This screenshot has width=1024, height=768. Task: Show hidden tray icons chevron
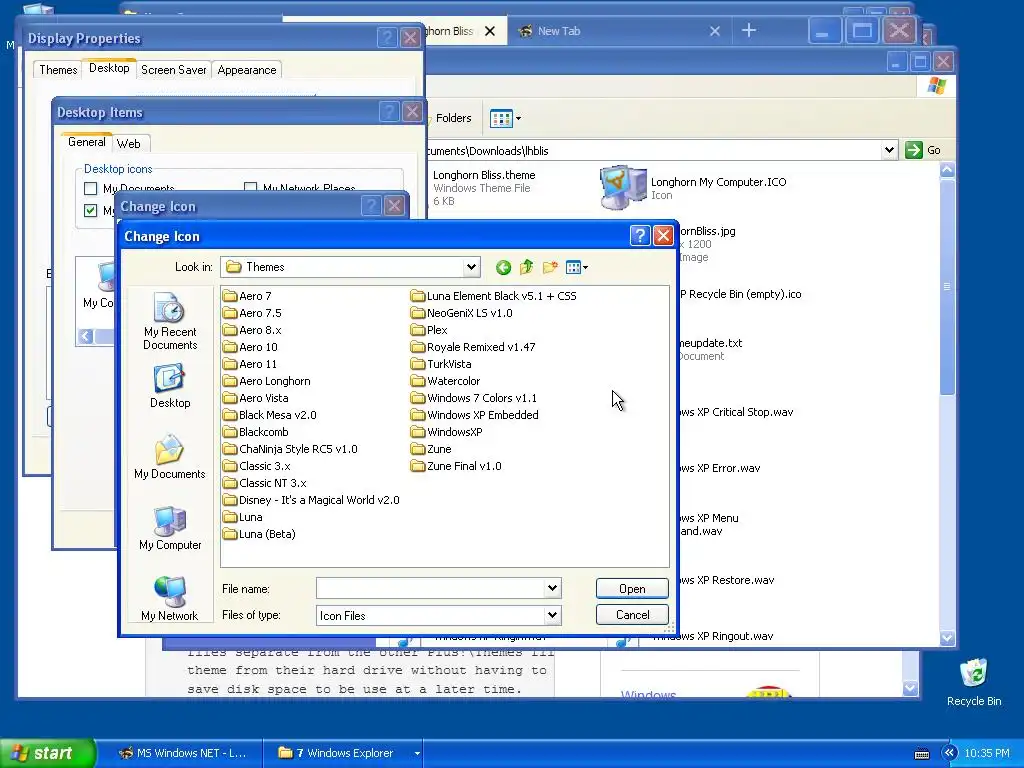tap(949, 753)
